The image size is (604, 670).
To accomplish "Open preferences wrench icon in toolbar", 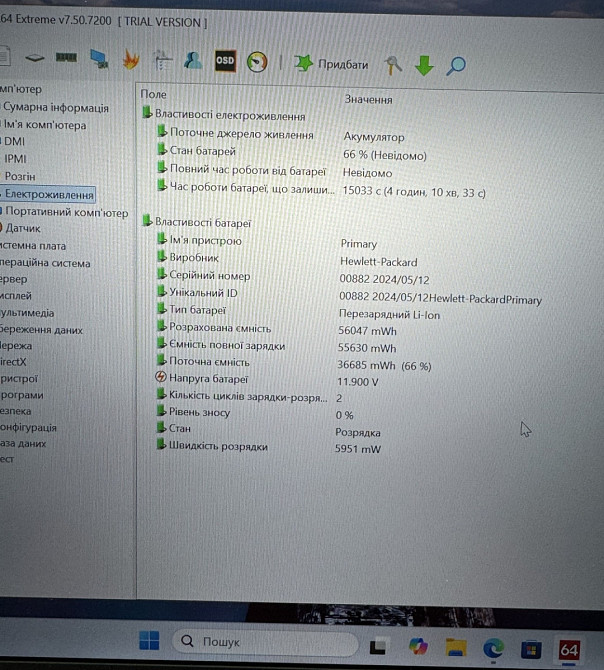I will pyautogui.click(x=393, y=65).
